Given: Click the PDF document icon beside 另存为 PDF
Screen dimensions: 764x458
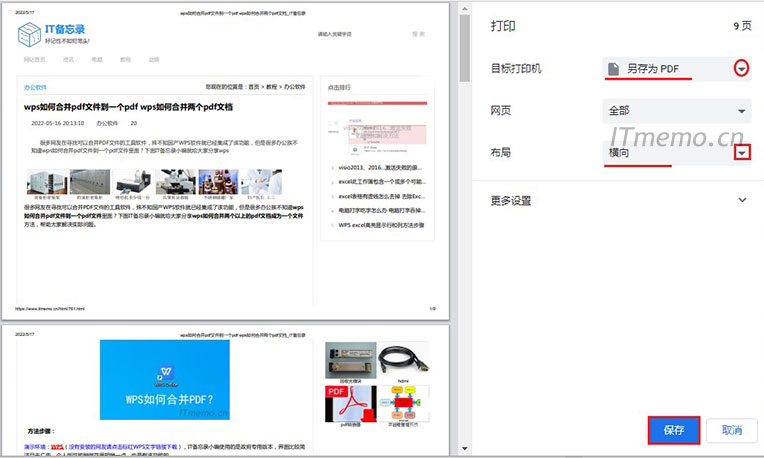Looking at the screenshot, I should (x=614, y=69).
